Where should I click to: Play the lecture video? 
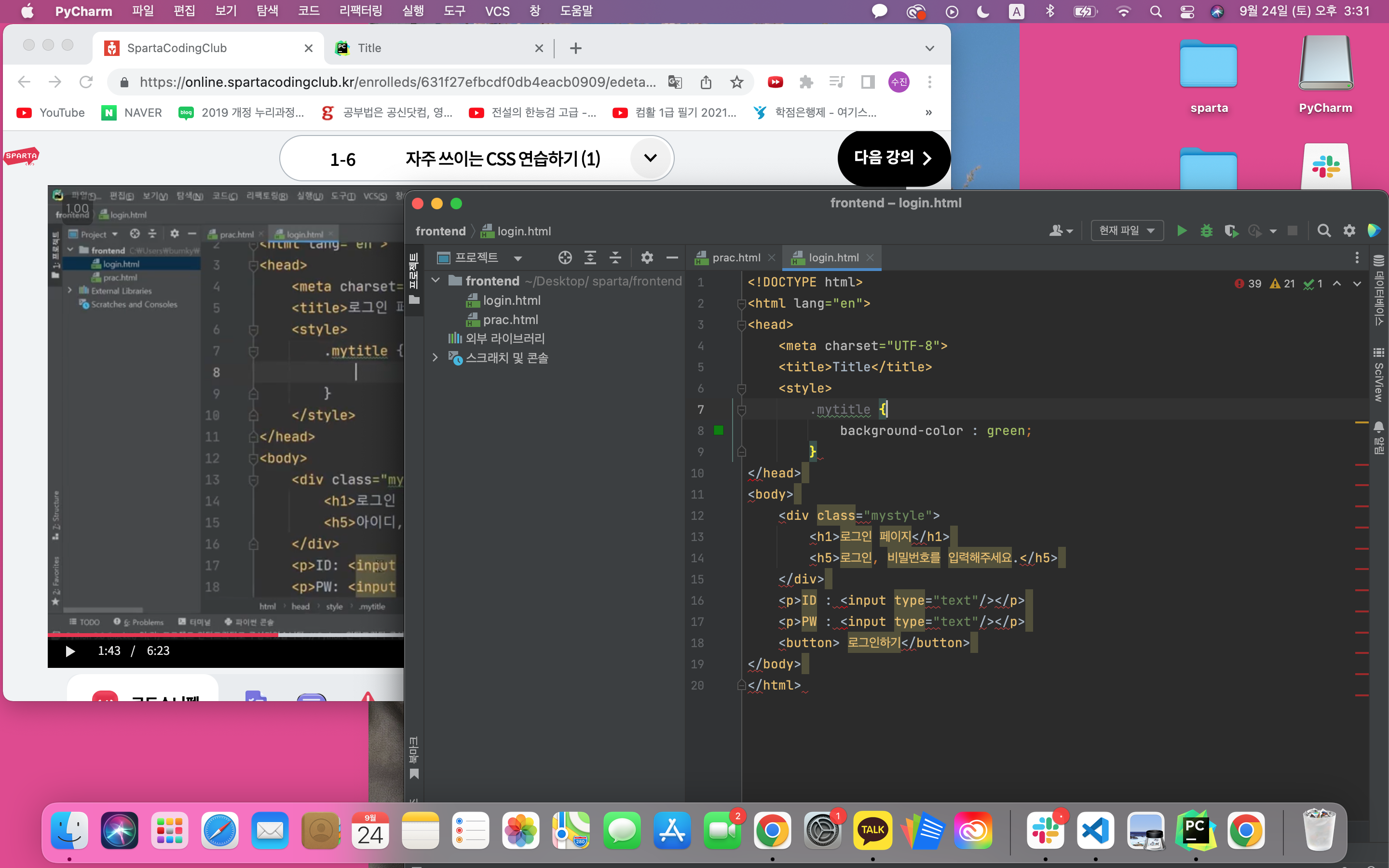(x=70, y=651)
